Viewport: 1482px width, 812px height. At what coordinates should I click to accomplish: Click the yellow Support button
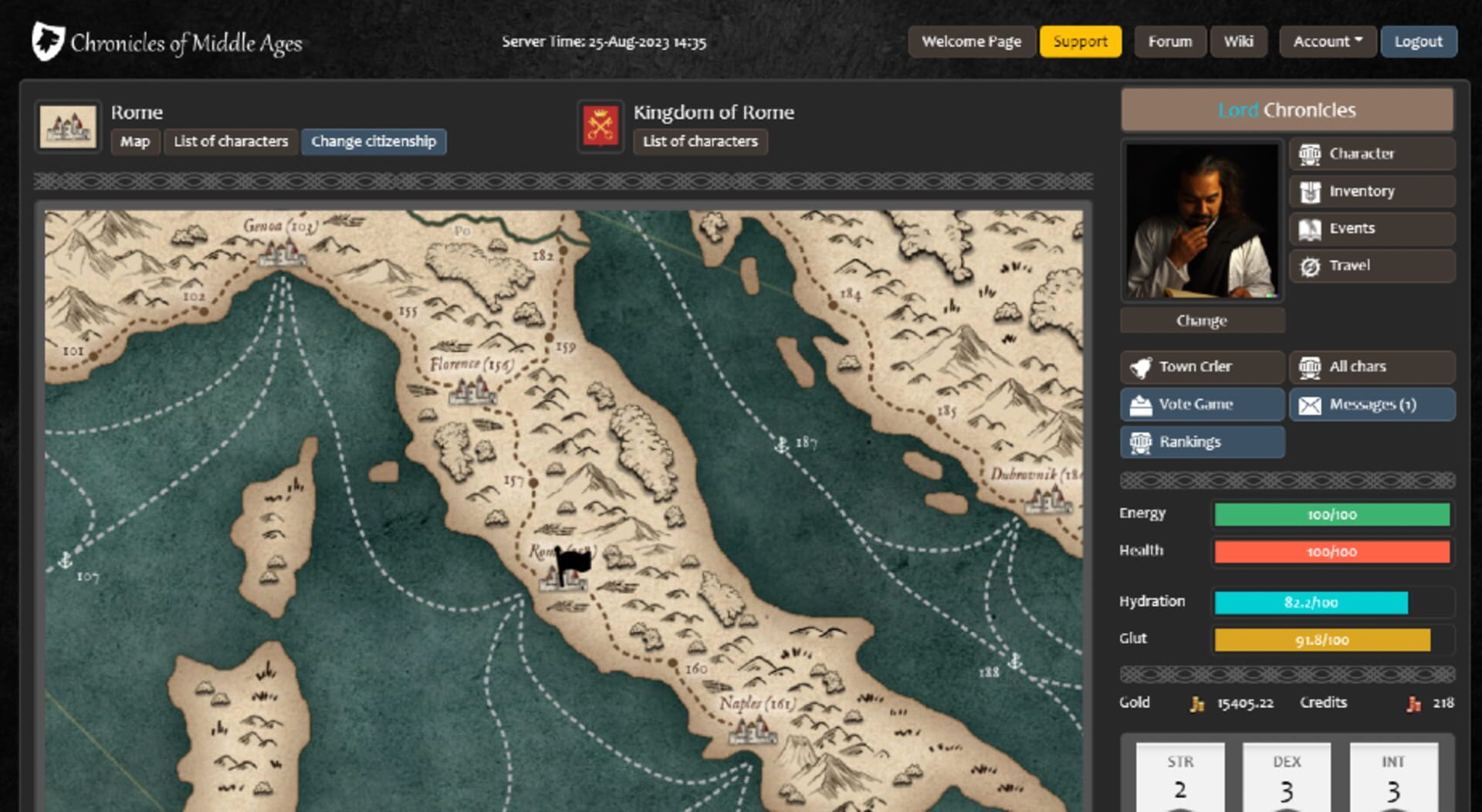(x=1080, y=42)
